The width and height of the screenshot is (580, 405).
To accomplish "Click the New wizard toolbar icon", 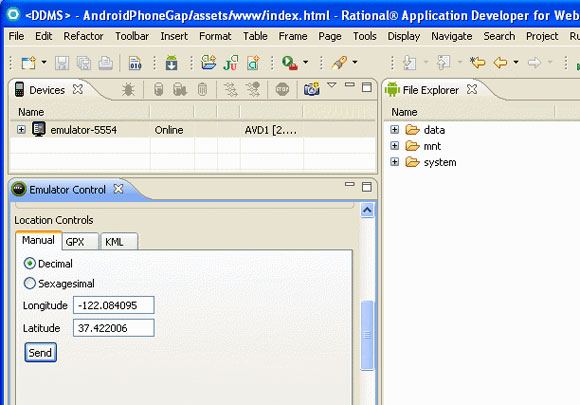I will (x=28, y=63).
